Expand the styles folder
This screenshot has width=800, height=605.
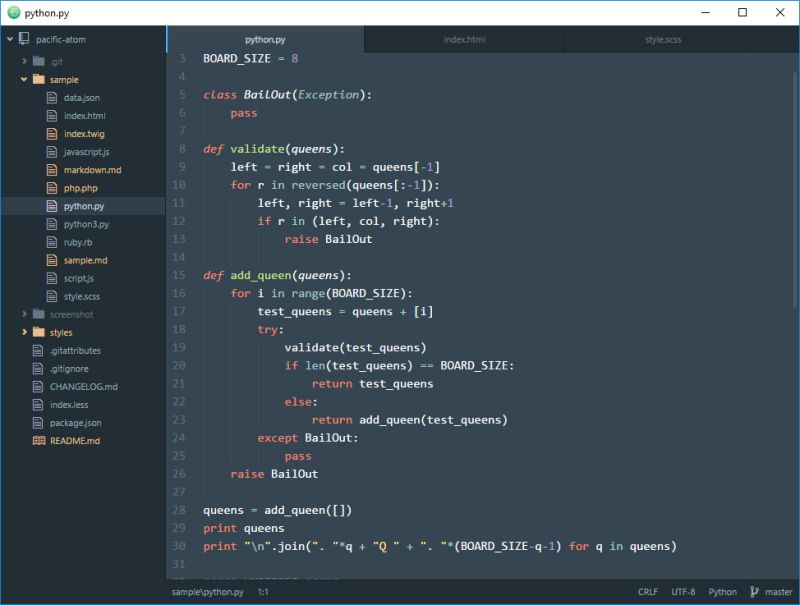tap(24, 332)
